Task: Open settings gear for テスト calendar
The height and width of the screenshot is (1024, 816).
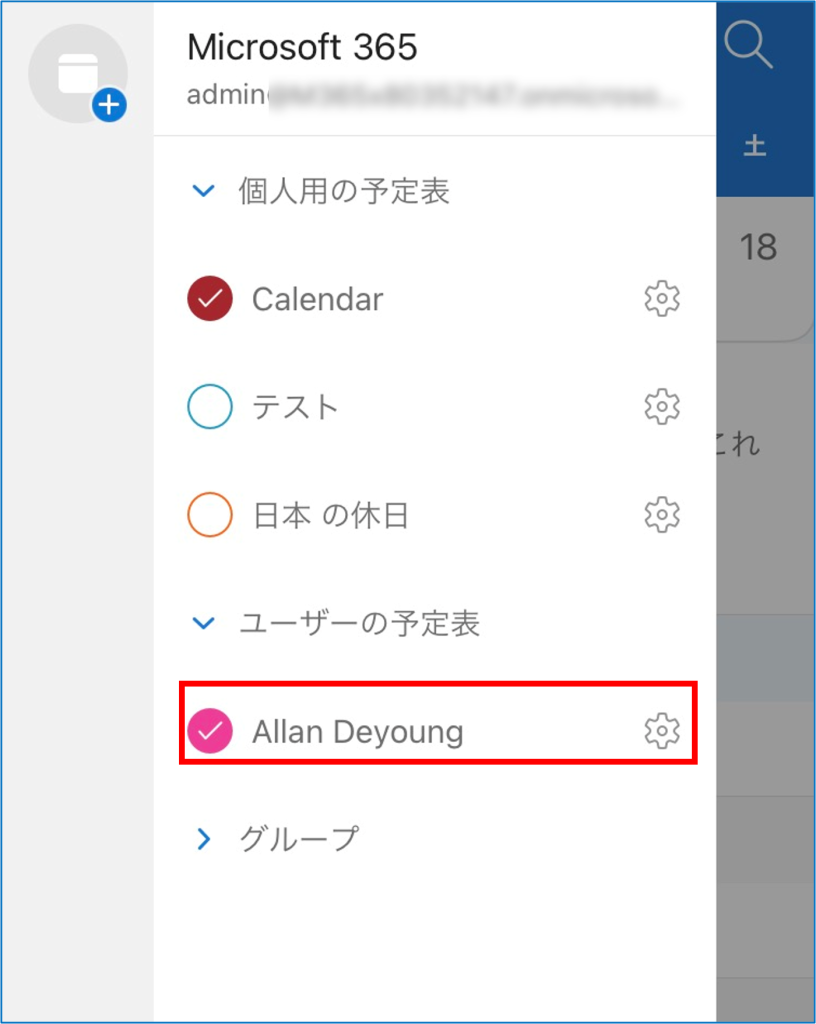Action: tap(662, 407)
